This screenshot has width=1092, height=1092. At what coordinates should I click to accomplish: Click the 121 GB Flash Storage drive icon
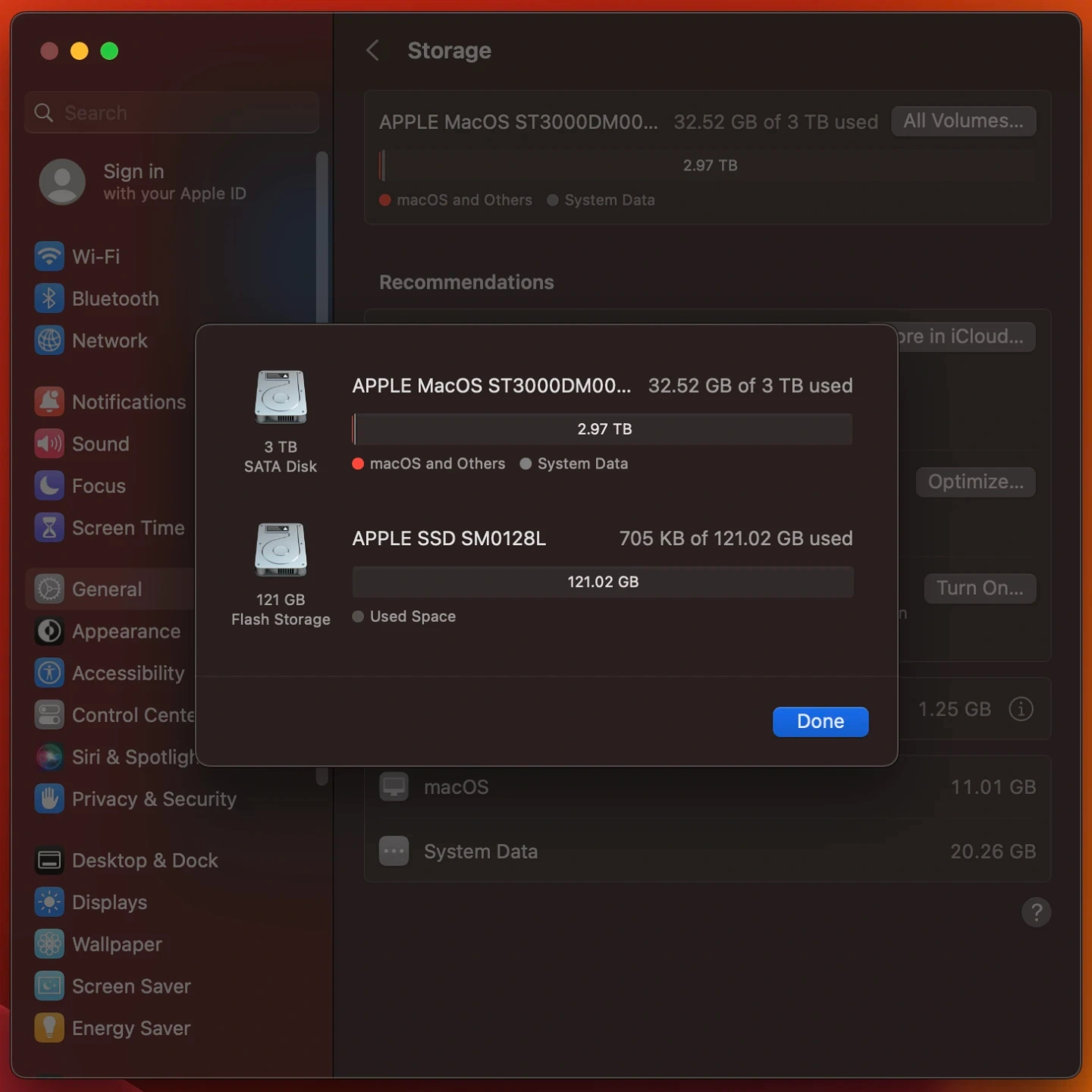(x=281, y=550)
